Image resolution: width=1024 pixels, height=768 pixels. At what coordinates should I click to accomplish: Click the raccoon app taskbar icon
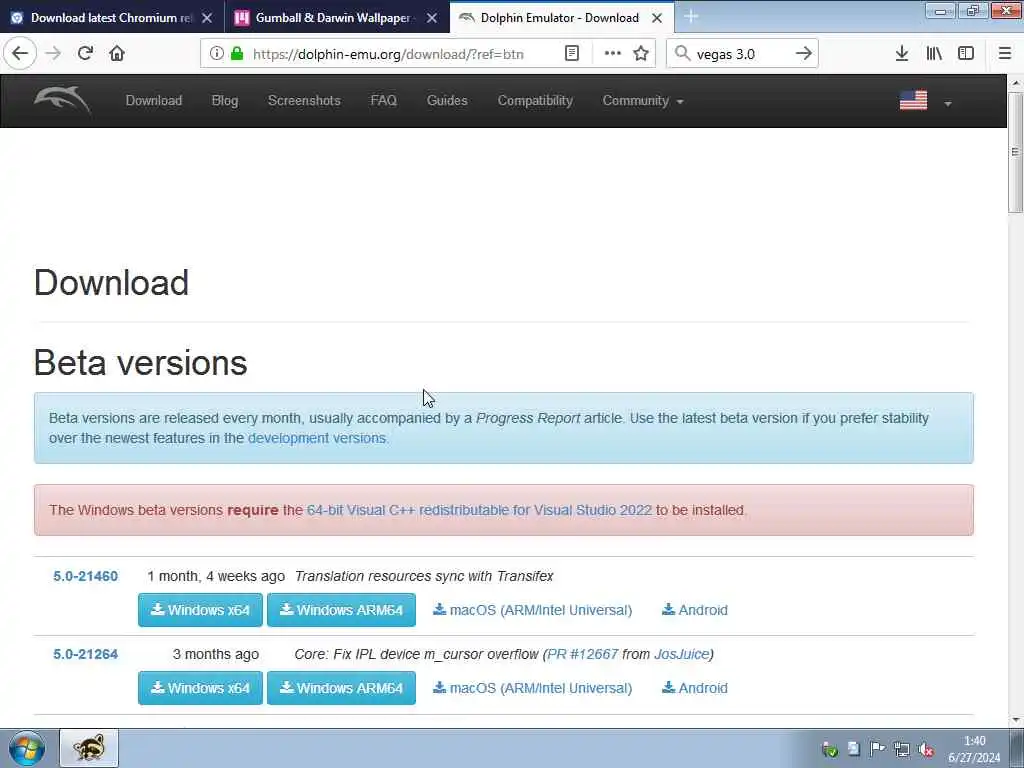click(89, 748)
